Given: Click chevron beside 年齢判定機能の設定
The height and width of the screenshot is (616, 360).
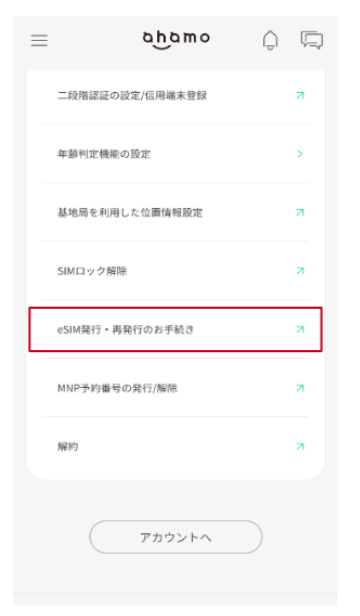Looking at the screenshot, I should [x=300, y=154].
